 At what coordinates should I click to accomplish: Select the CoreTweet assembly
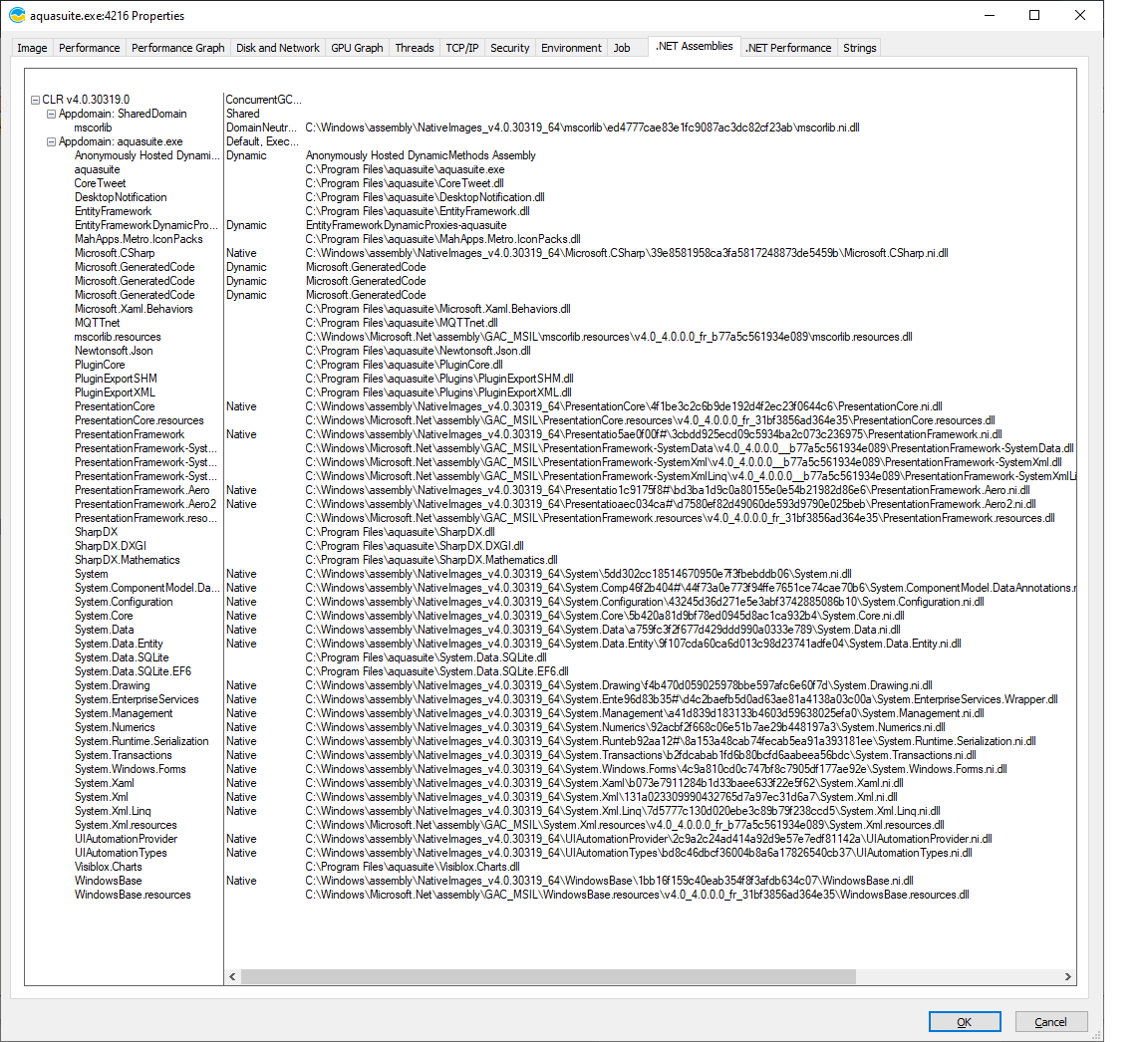[101, 183]
